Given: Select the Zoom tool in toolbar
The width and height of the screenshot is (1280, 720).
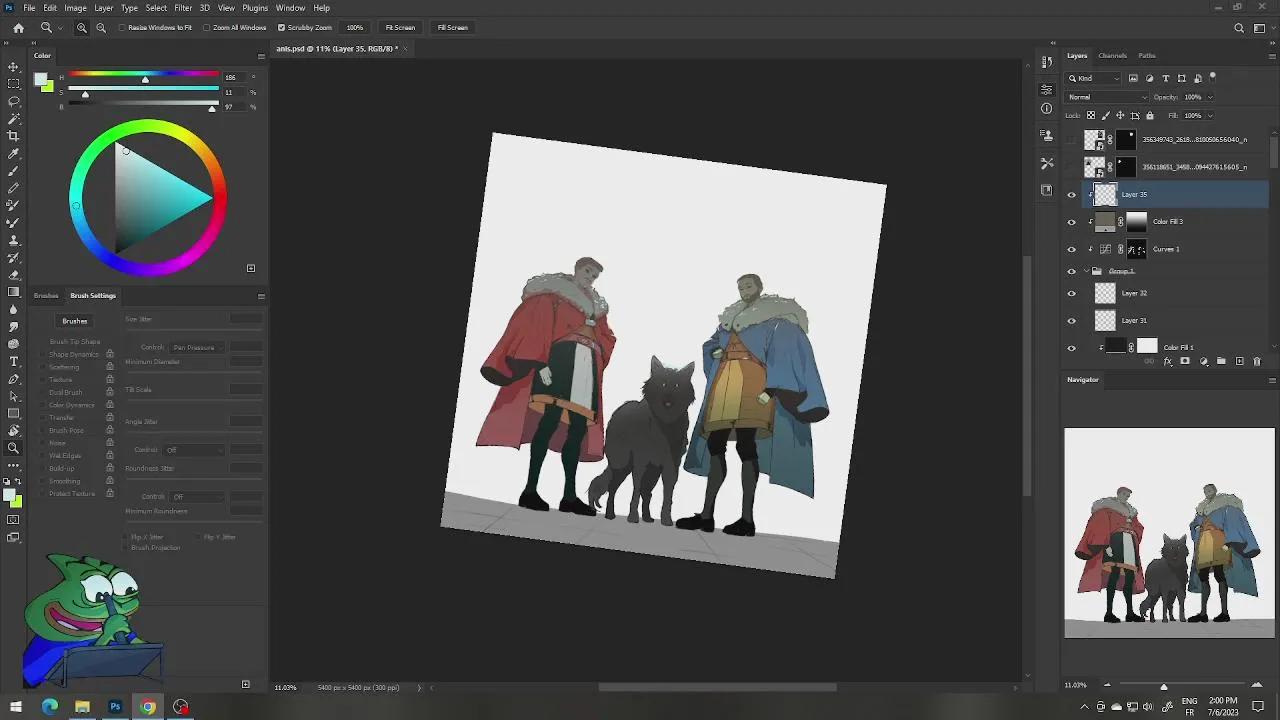Looking at the screenshot, I should [14, 448].
